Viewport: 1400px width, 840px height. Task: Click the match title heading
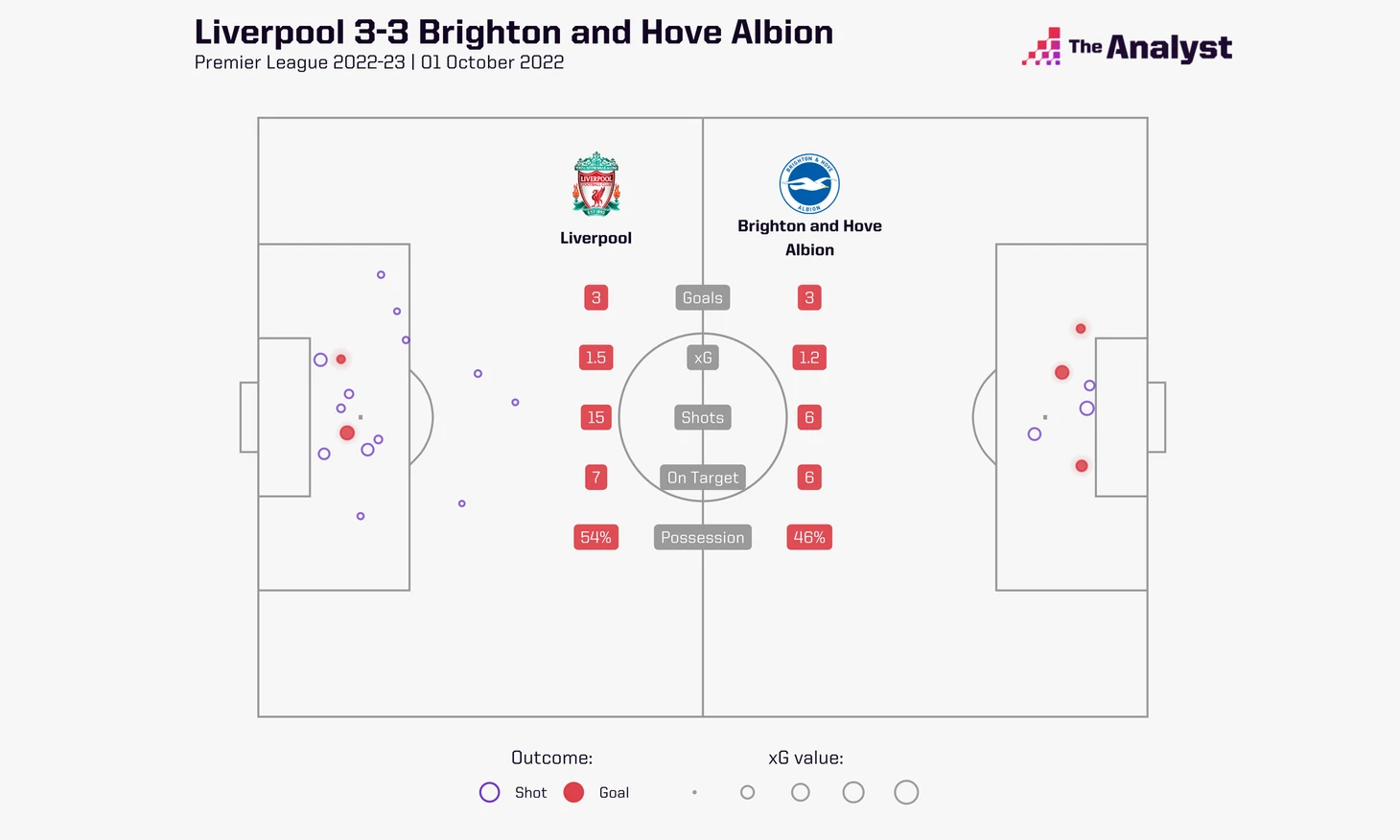(x=514, y=32)
